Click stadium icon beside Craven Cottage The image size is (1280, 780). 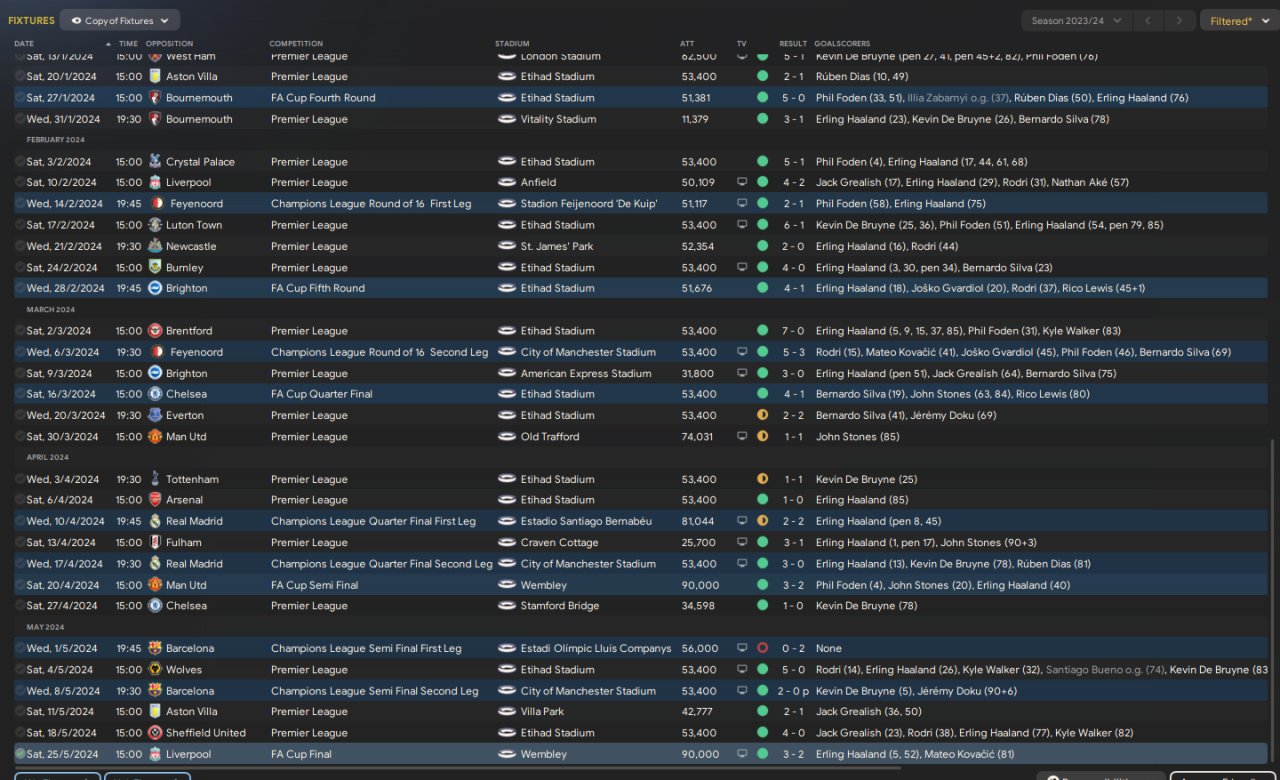(506, 543)
